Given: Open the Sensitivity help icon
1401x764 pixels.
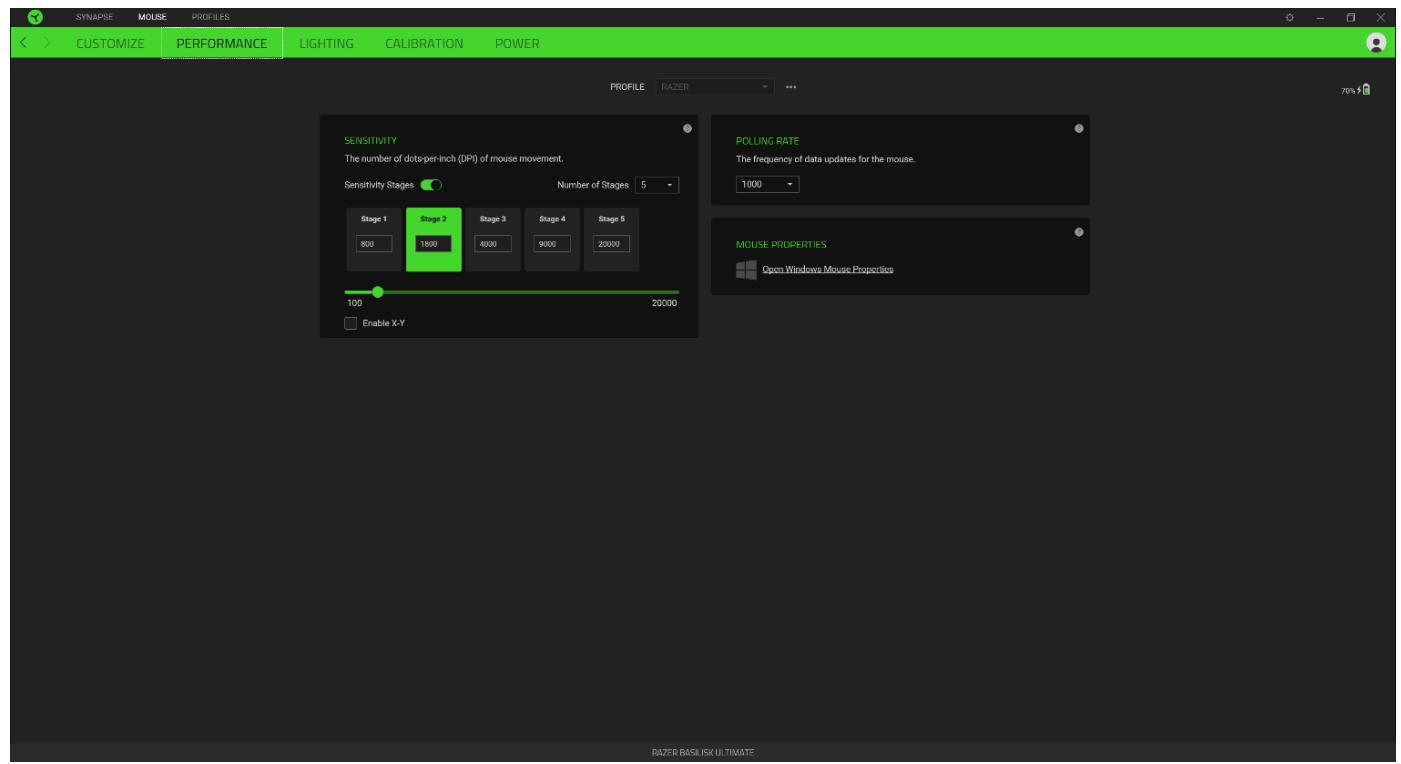Looking at the screenshot, I should pos(687,128).
